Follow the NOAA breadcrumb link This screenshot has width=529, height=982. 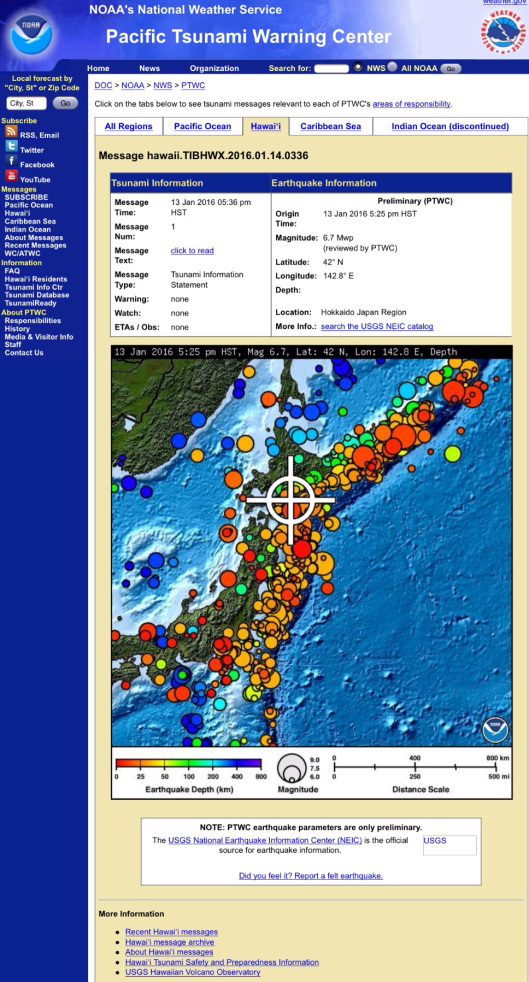click(133, 85)
